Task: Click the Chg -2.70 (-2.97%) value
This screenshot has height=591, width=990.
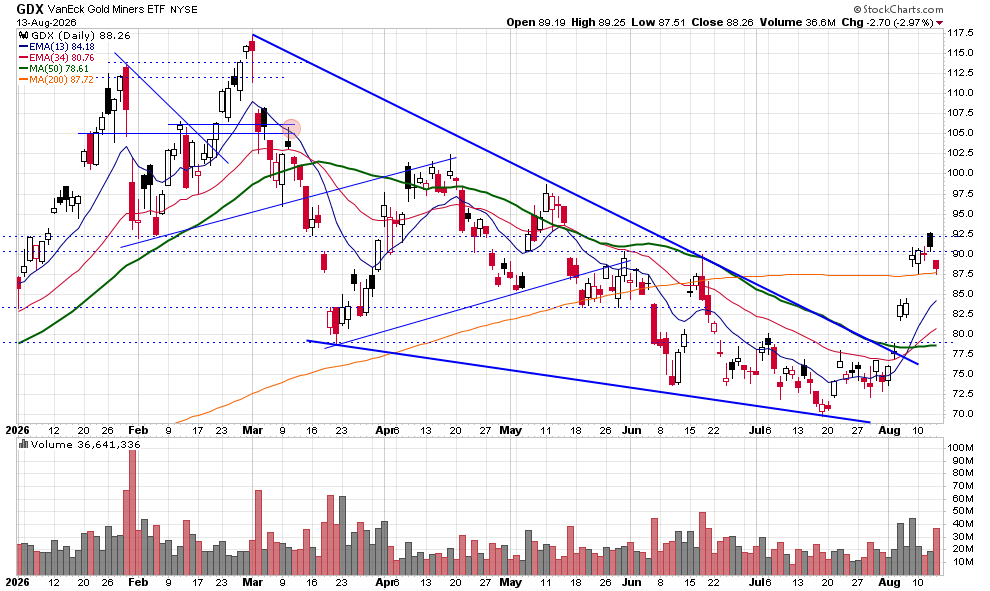Action: coord(887,22)
